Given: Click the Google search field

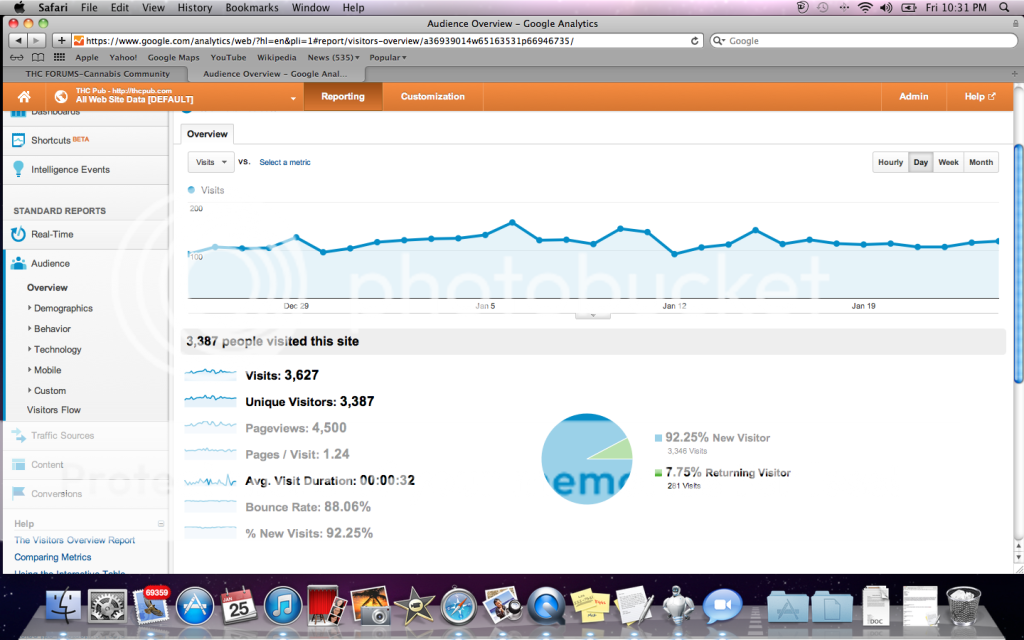Looking at the screenshot, I should (863, 40).
